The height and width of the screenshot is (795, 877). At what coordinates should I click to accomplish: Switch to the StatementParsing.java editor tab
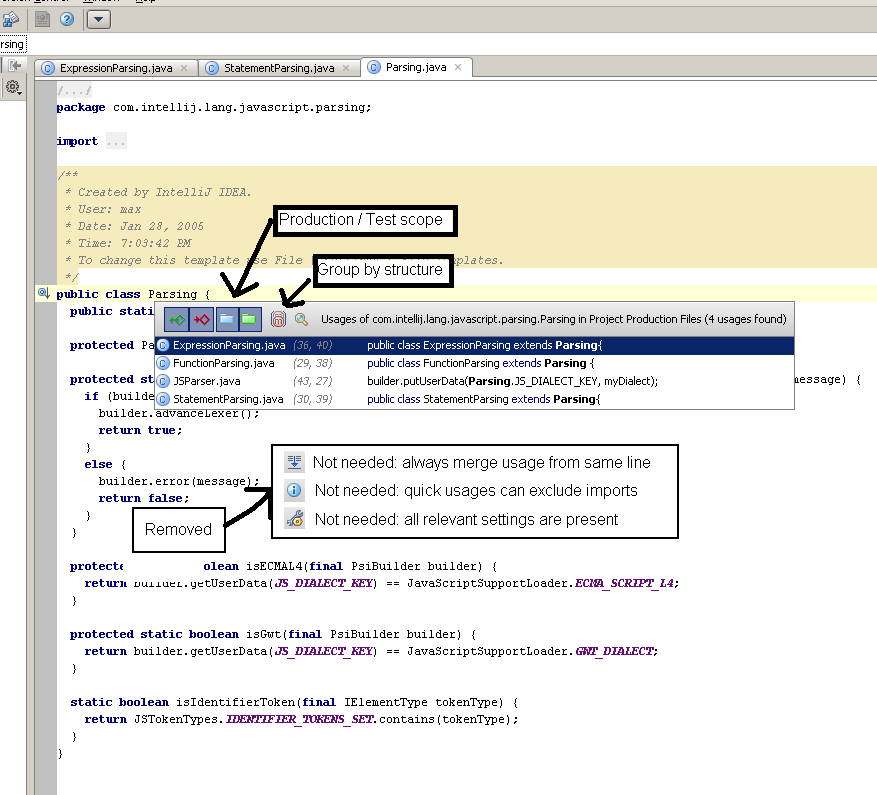(279, 68)
